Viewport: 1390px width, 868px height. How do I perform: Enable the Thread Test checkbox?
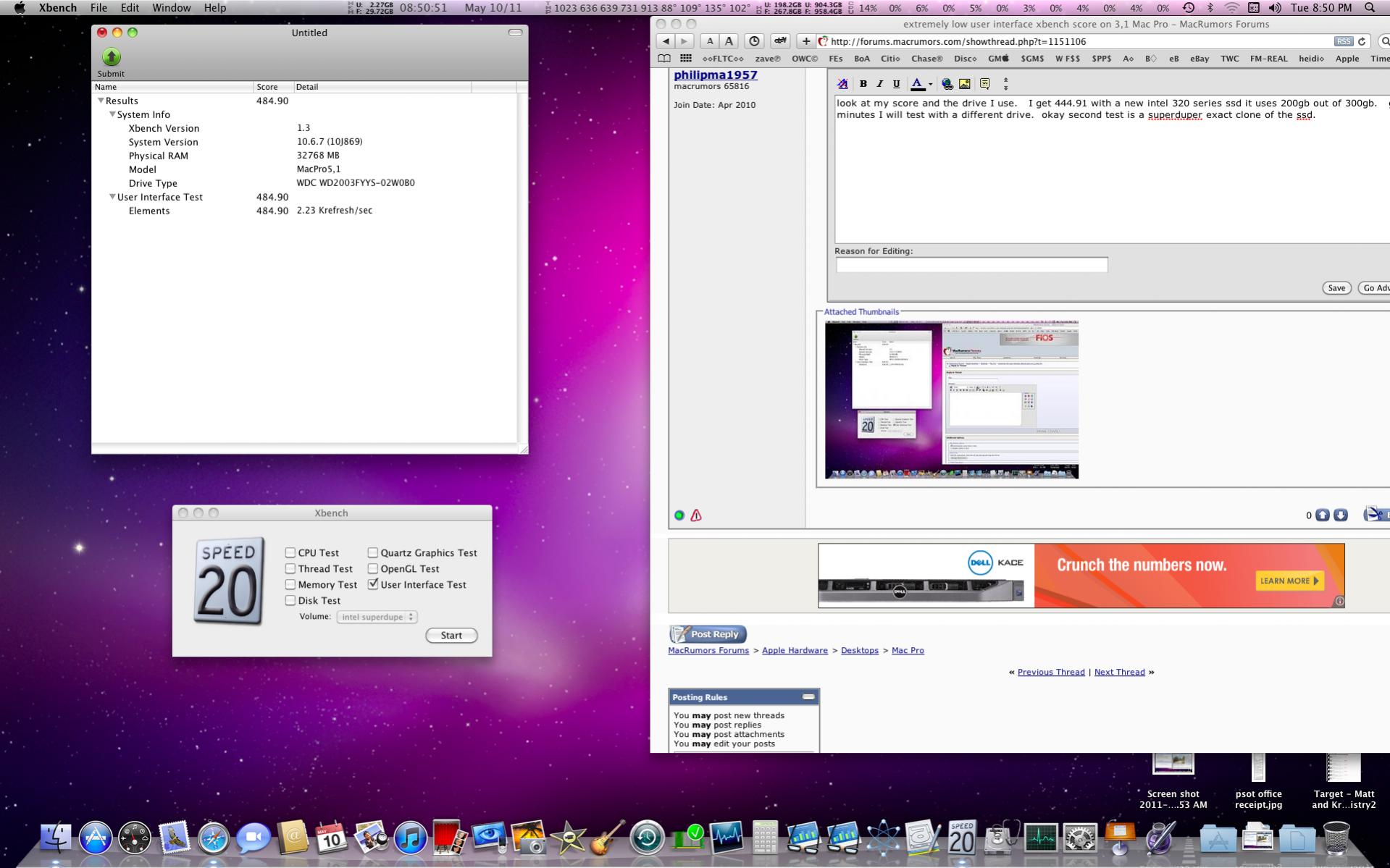click(x=290, y=568)
